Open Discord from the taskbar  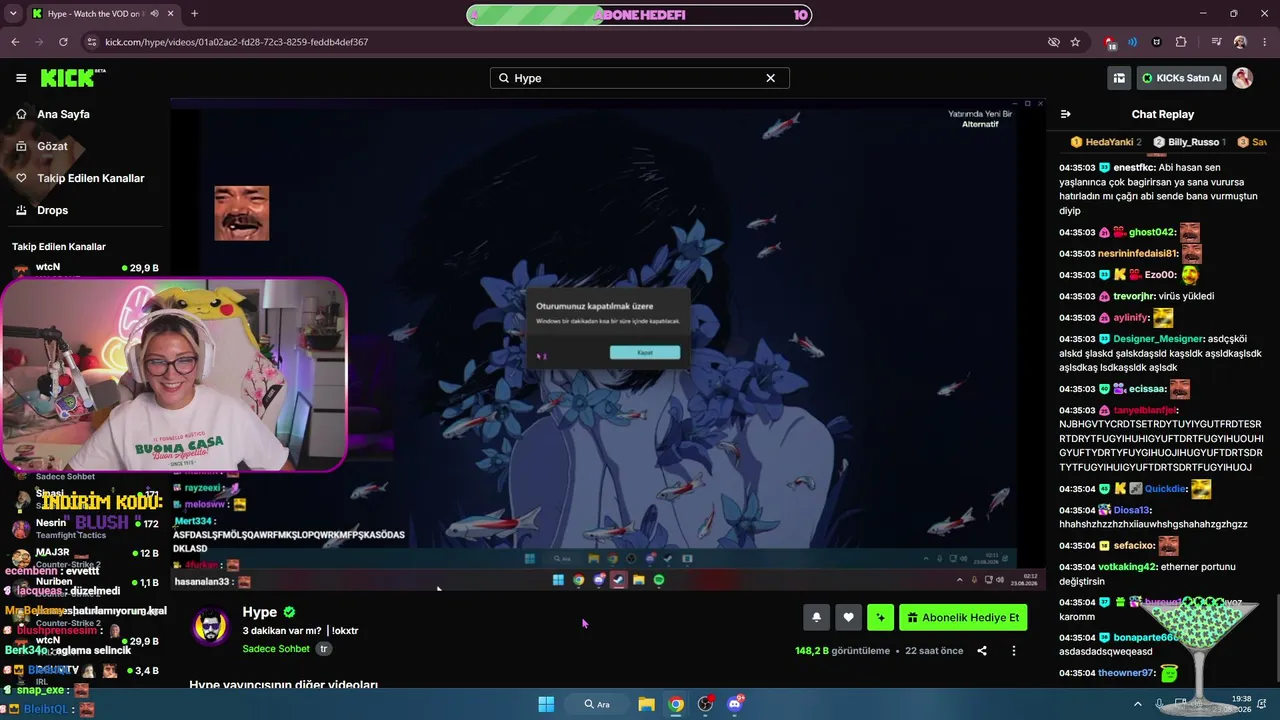[735, 704]
